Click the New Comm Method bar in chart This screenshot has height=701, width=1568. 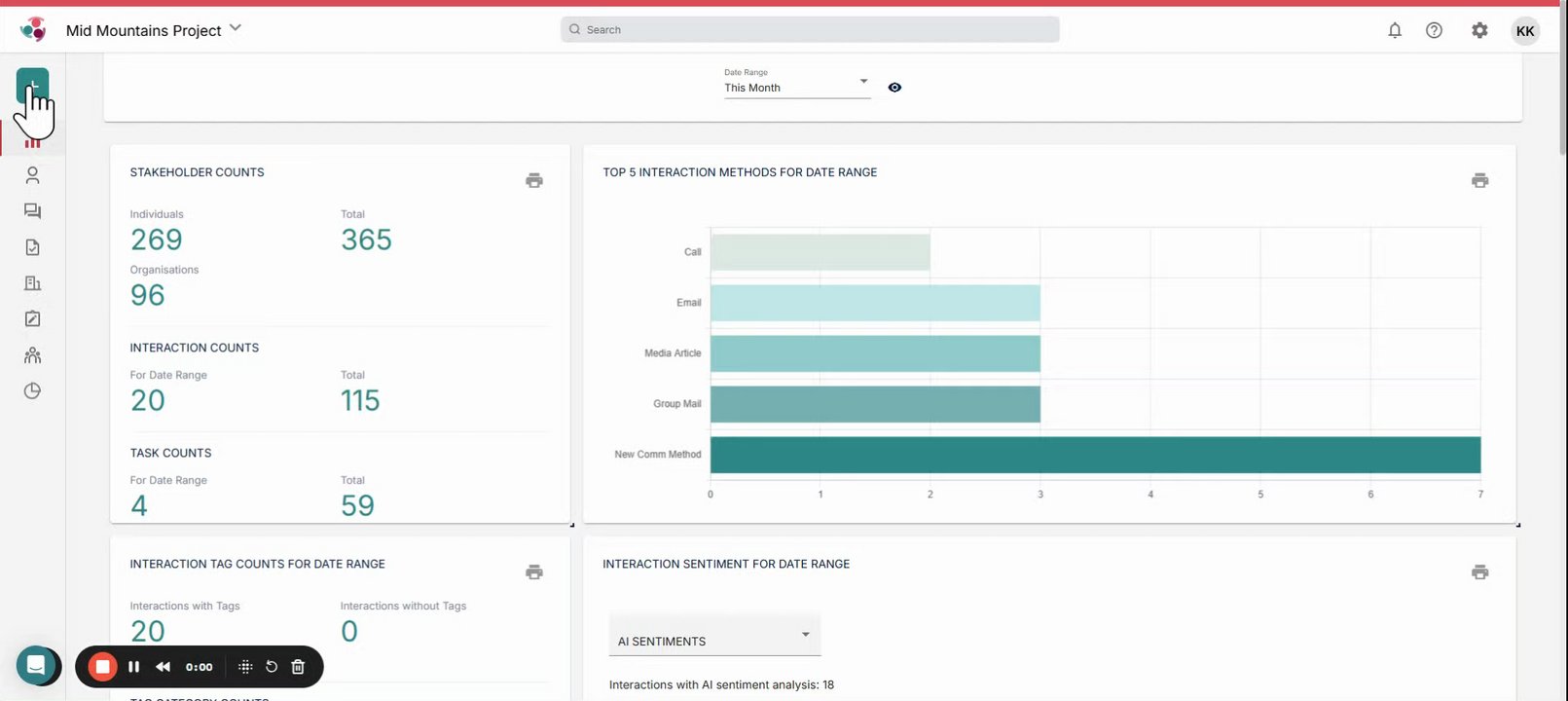[1095, 455]
